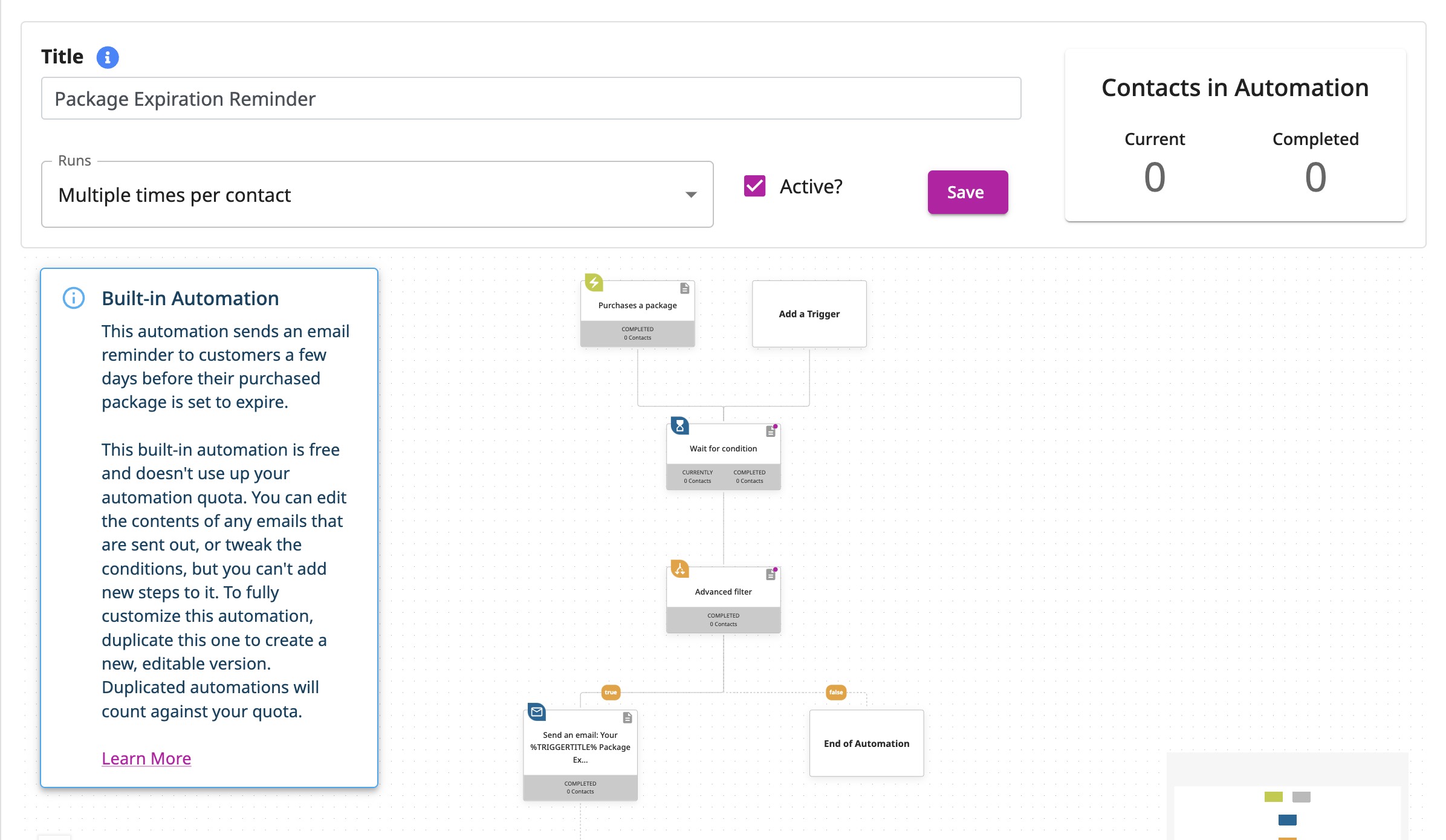Select the Add a Trigger card

point(808,314)
